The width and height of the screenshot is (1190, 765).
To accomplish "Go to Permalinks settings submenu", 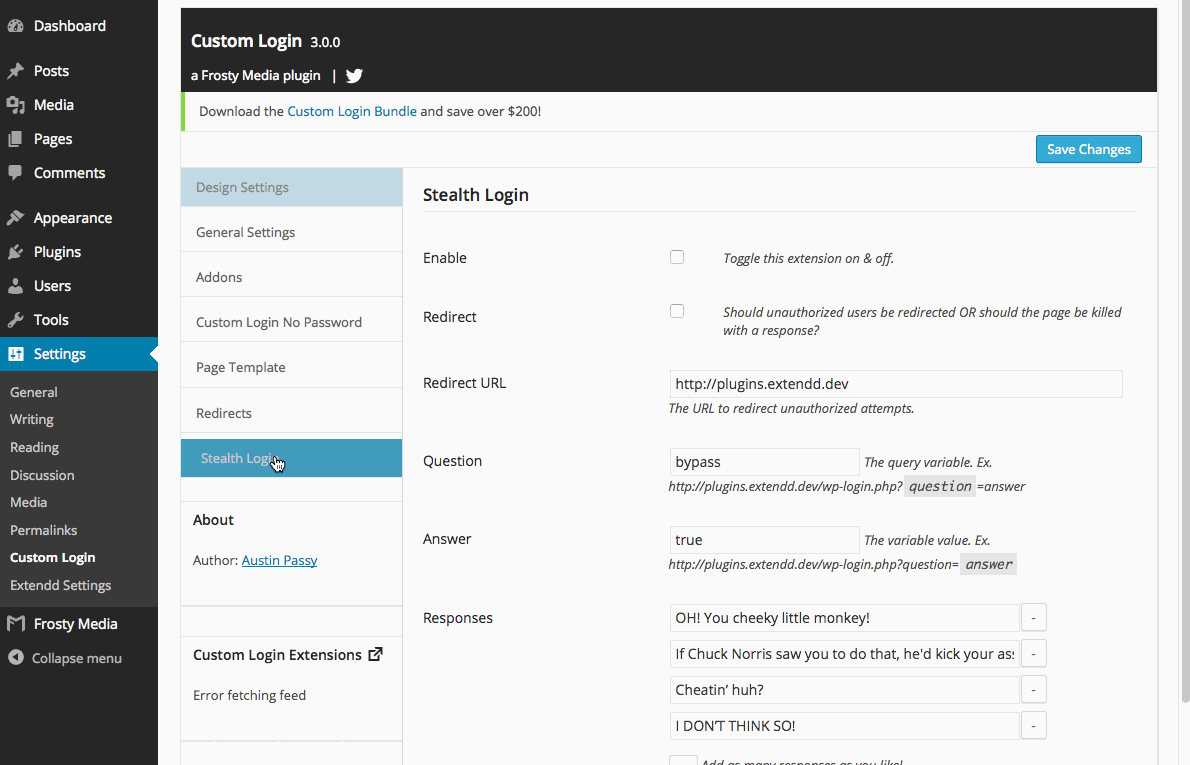I will [43, 530].
